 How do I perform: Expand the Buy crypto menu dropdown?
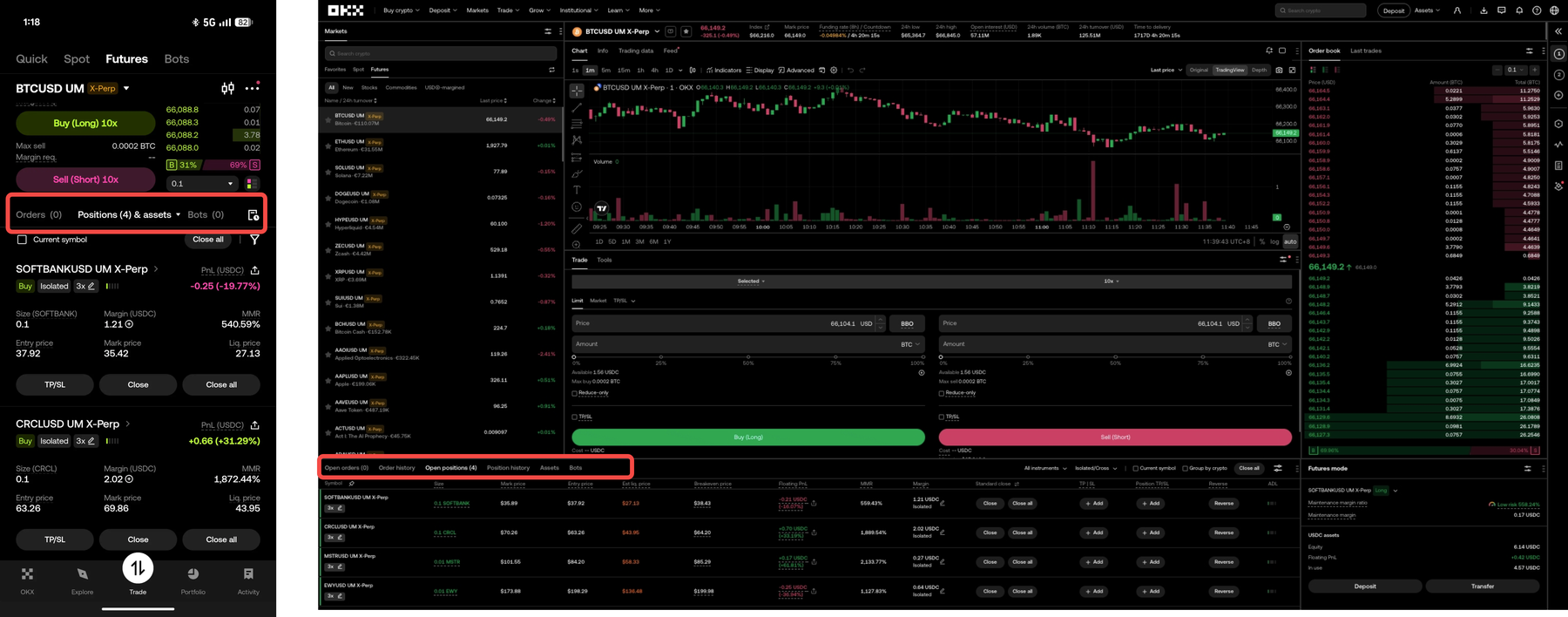[x=402, y=10]
